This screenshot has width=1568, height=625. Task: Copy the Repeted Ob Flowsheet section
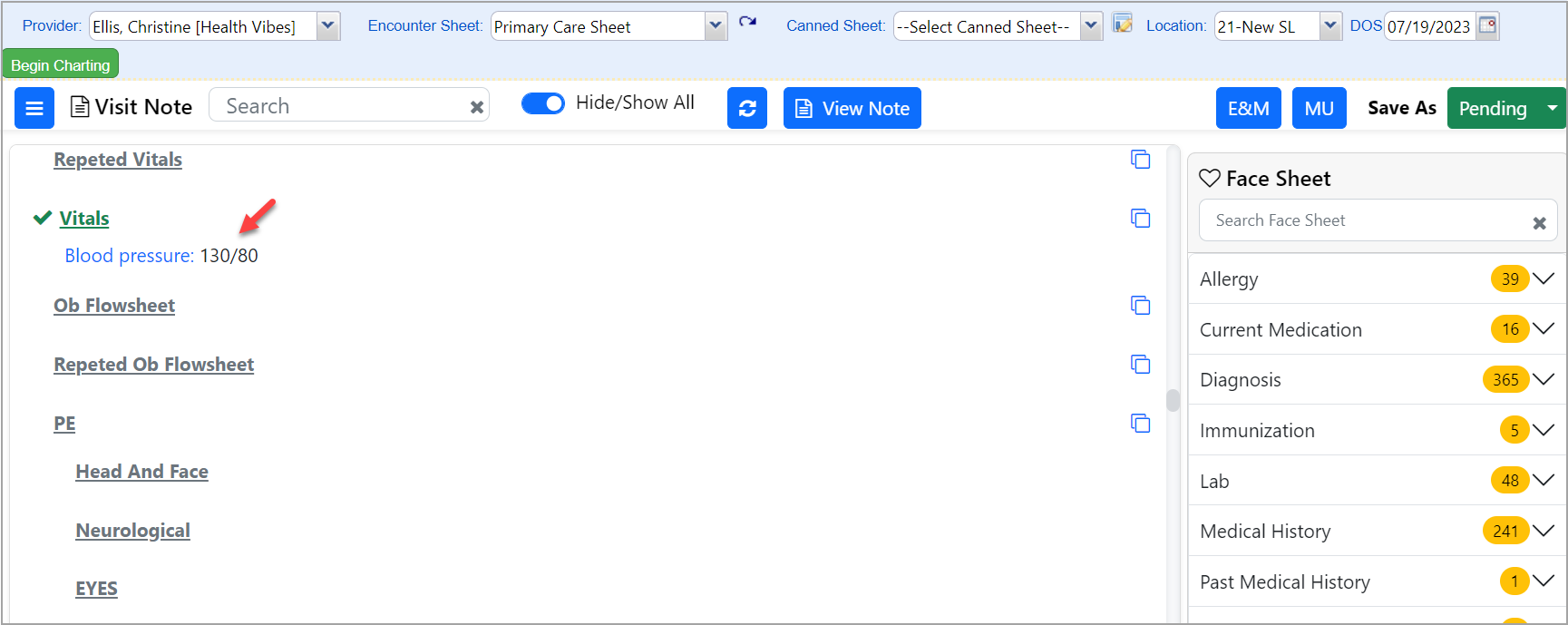(x=1141, y=365)
